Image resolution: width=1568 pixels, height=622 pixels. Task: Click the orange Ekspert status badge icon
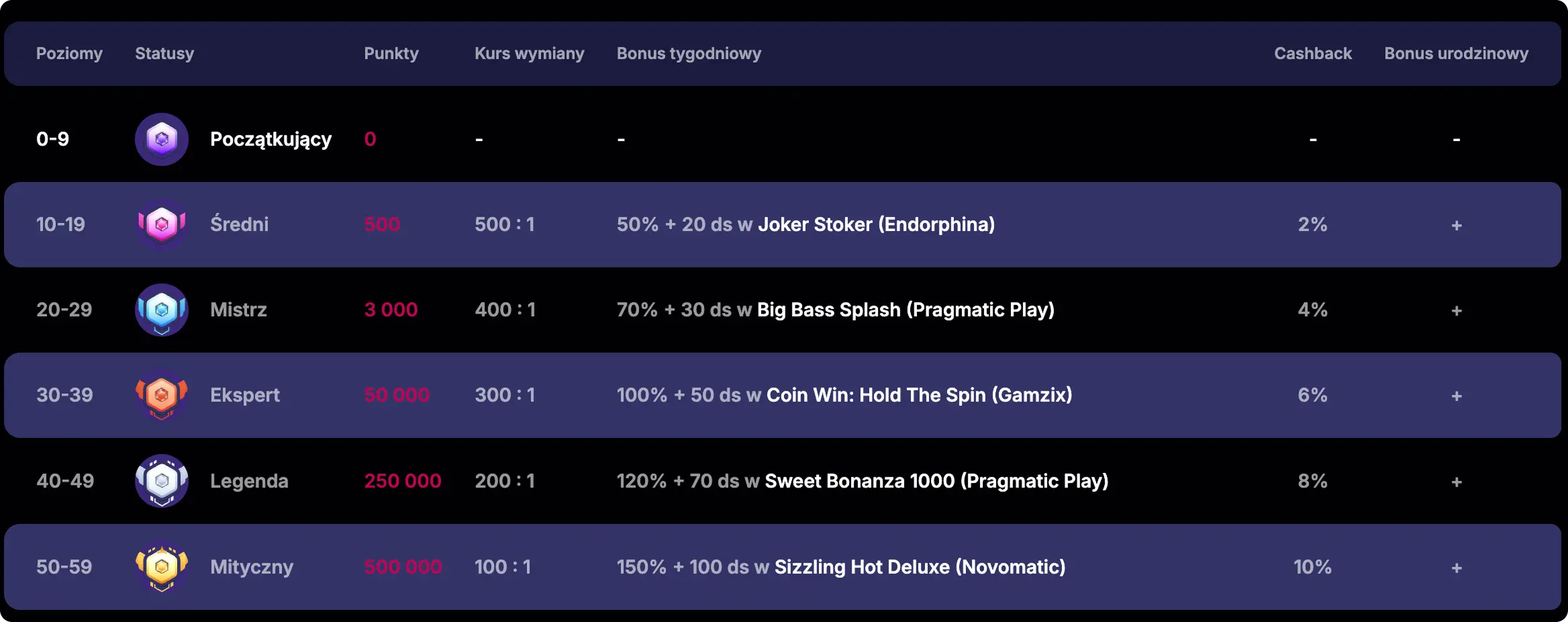tap(162, 395)
